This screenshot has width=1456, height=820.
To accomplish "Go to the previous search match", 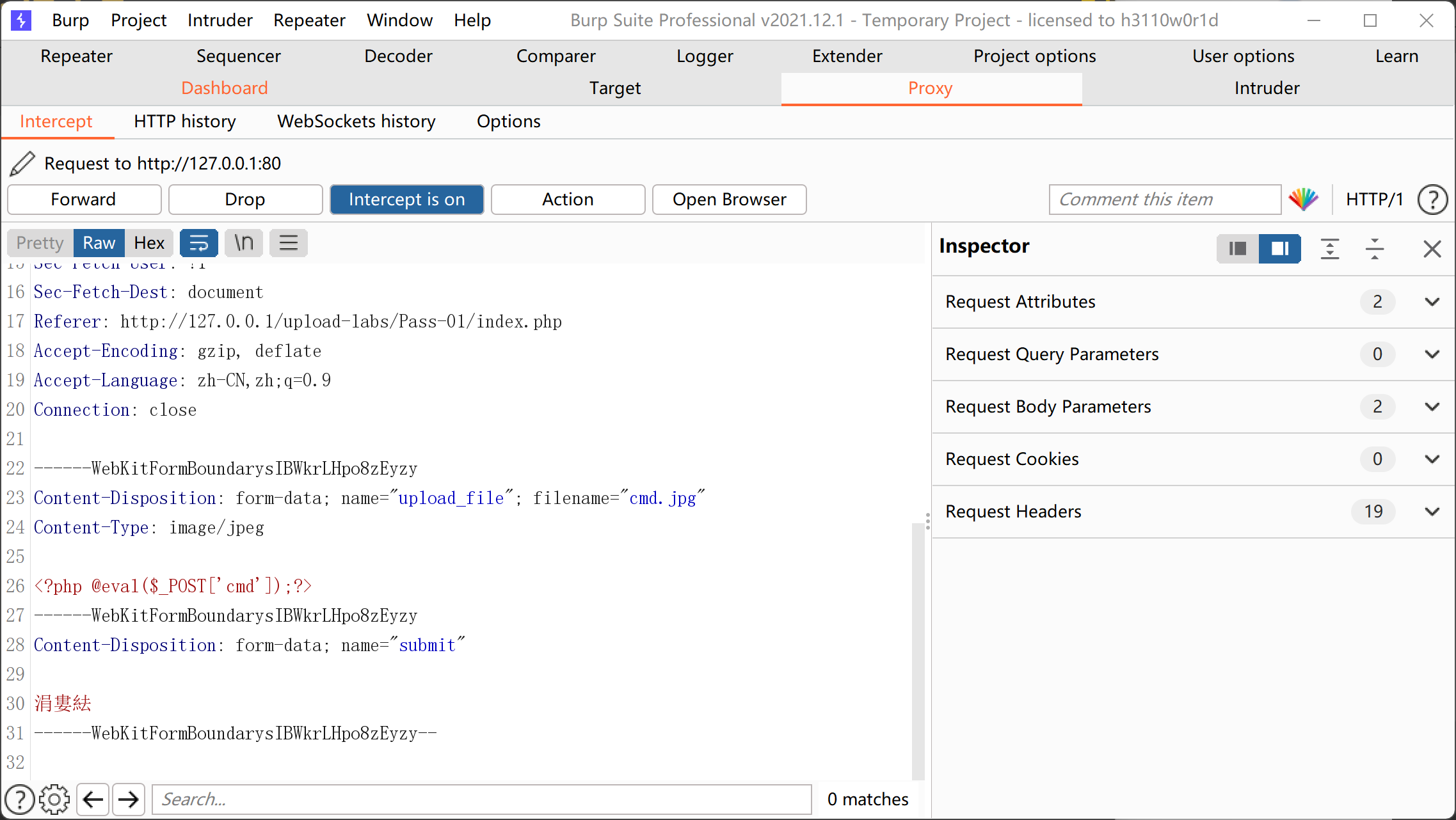I will [93, 800].
